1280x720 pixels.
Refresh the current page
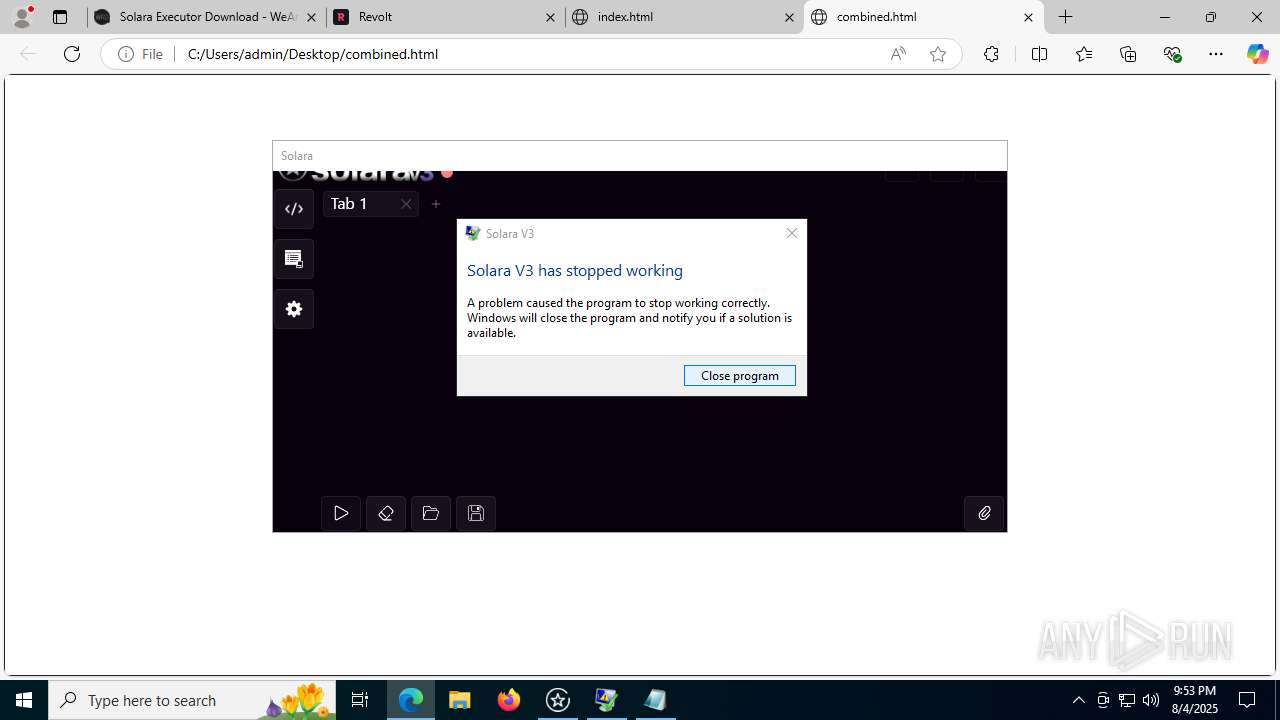point(72,54)
